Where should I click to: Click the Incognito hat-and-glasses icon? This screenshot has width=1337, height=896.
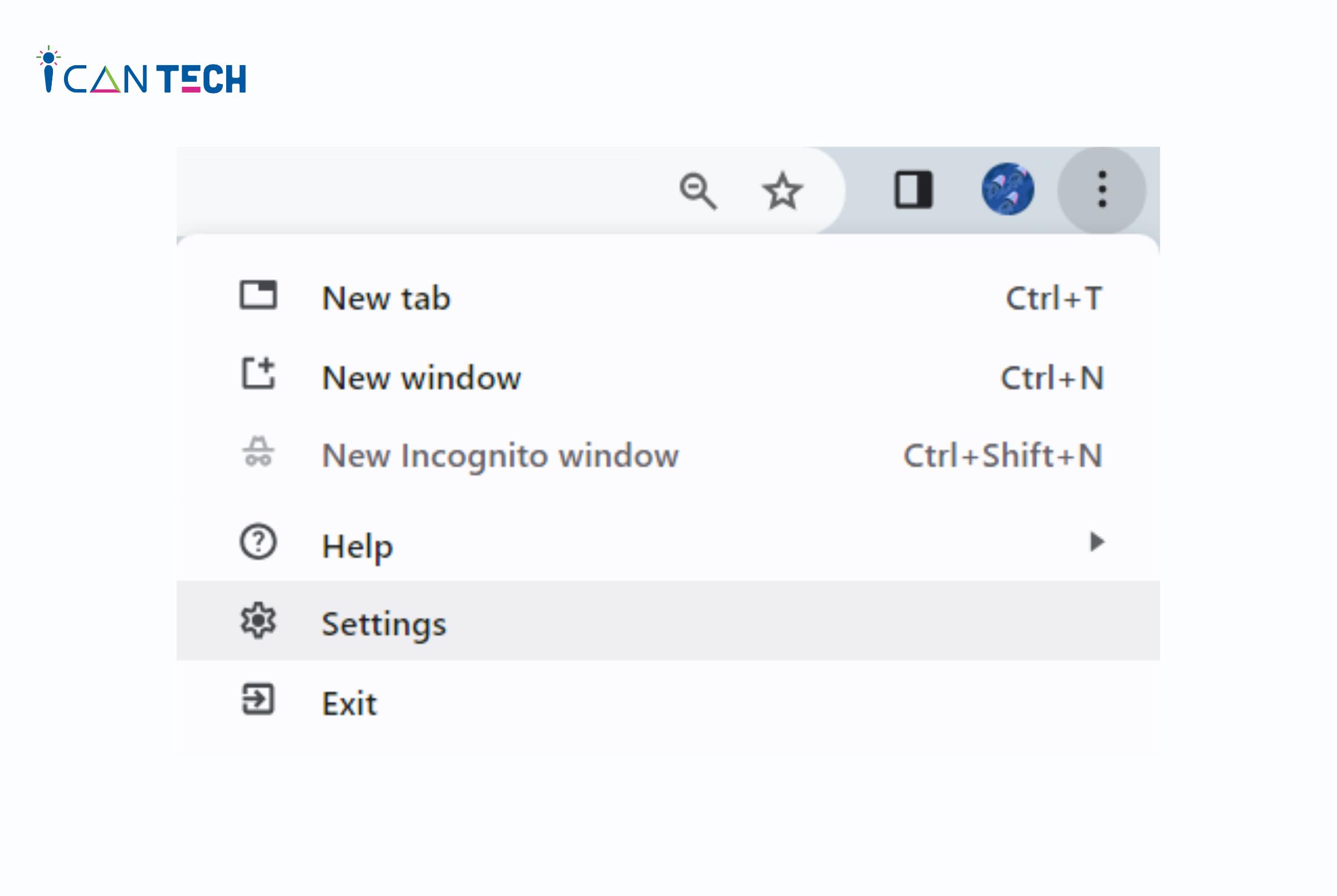pyautogui.click(x=258, y=452)
